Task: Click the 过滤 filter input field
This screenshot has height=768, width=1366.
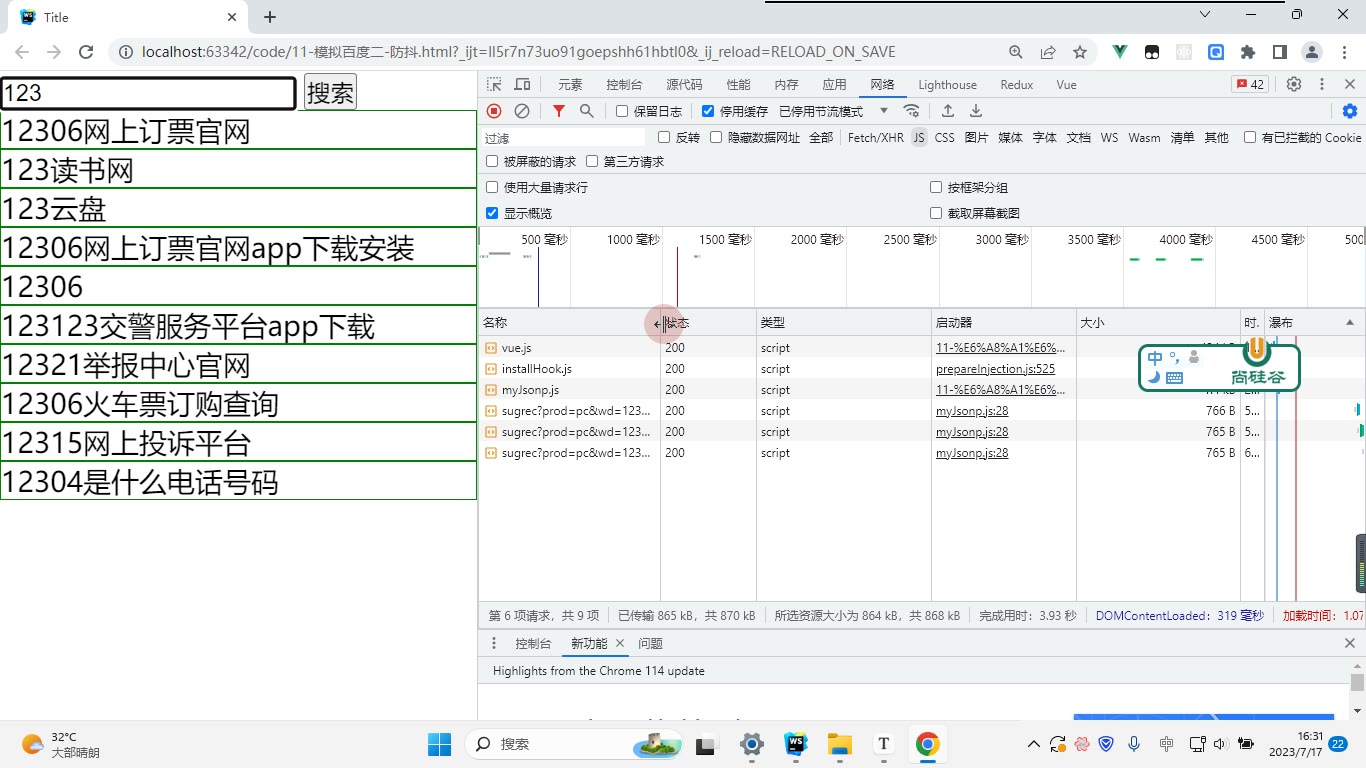Action: pos(564,138)
